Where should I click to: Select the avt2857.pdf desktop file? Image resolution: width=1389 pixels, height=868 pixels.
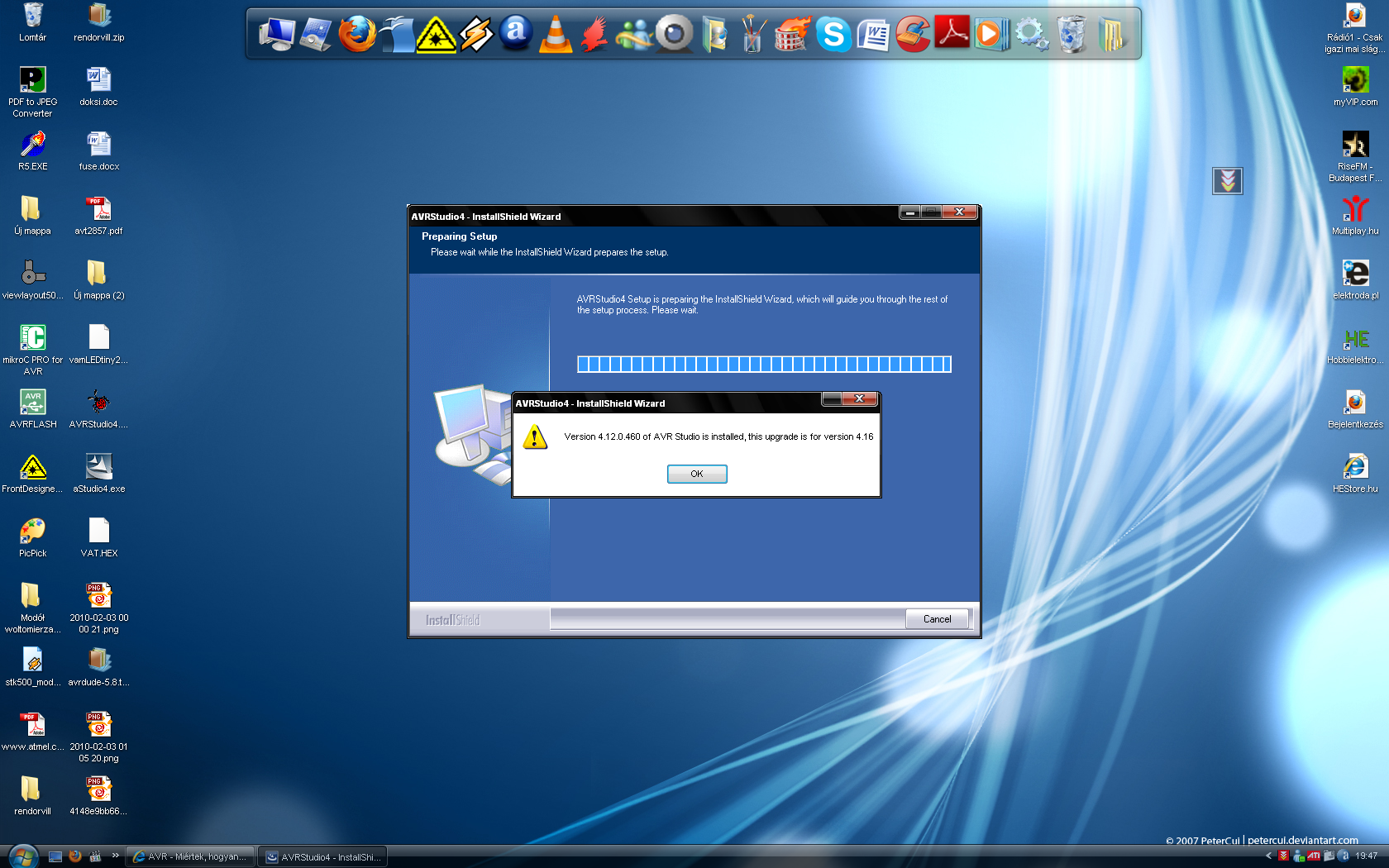tap(99, 216)
